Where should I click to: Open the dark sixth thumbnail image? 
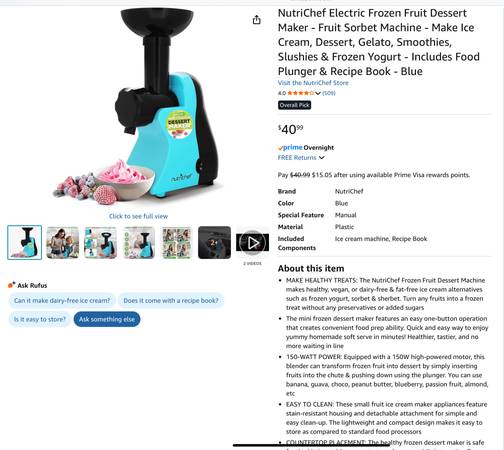[214, 242]
